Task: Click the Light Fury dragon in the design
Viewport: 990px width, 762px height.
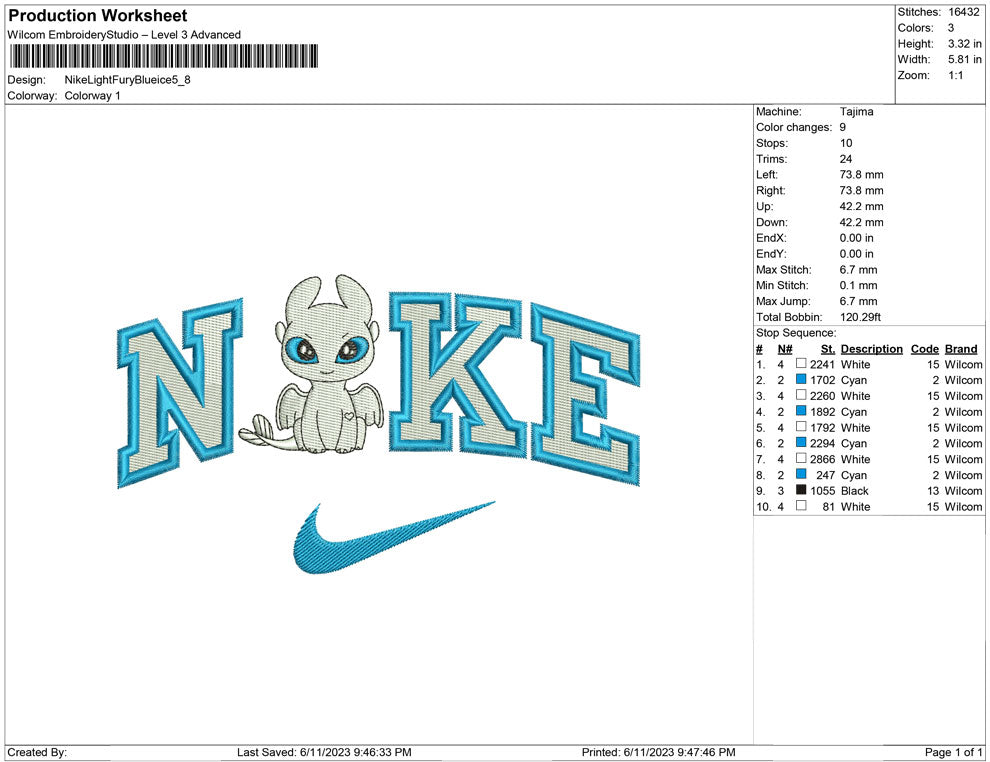Action: click(x=312, y=365)
